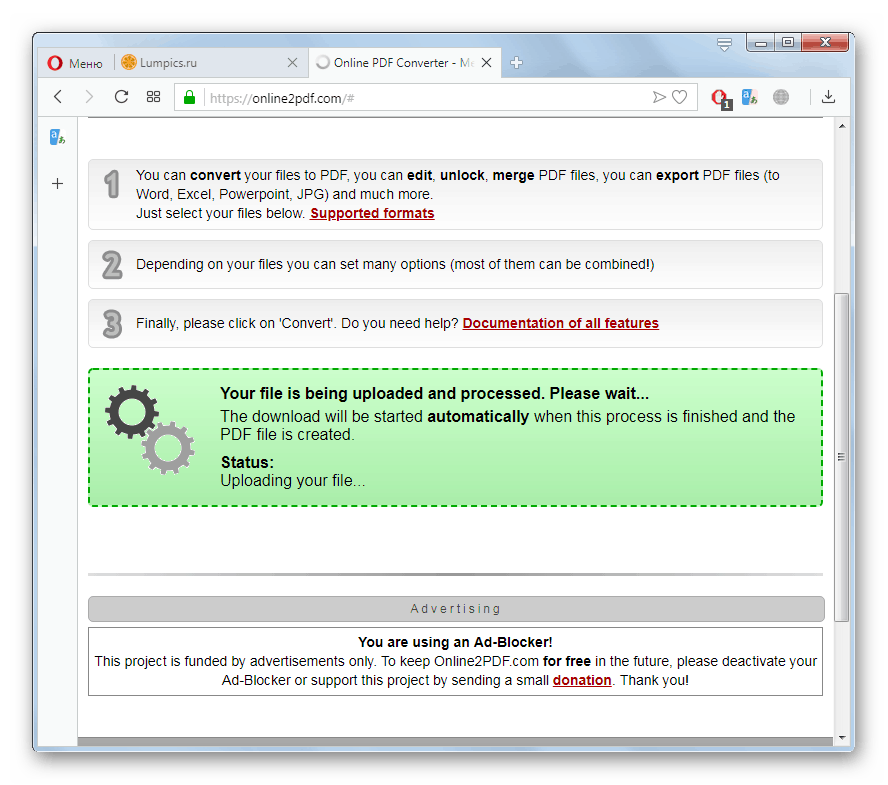The height and width of the screenshot is (785, 888).
Task: Click scrollbar up arrow
Action: coord(842,126)
